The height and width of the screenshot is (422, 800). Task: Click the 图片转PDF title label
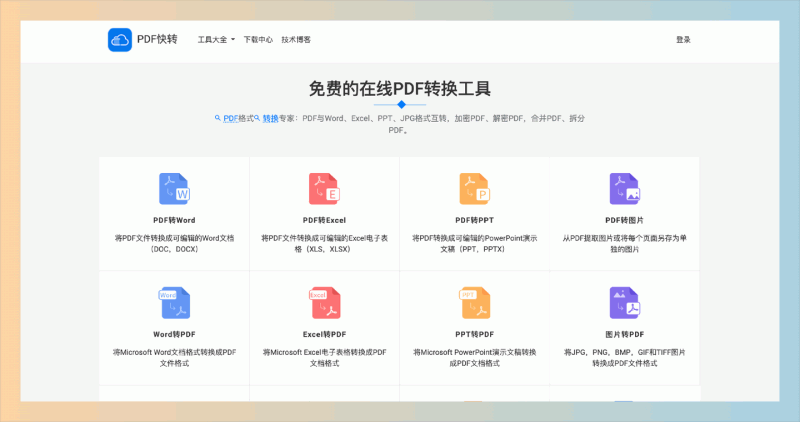click(624, 335)
